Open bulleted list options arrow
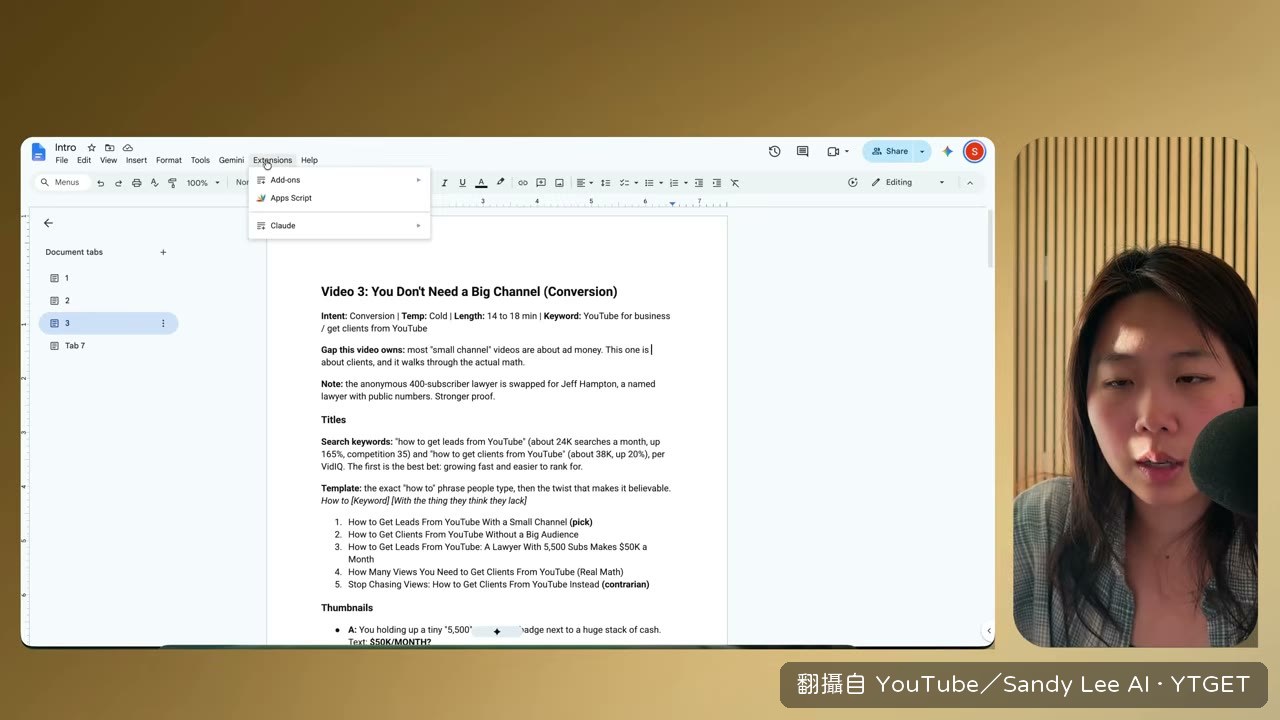 pos(660,183)
